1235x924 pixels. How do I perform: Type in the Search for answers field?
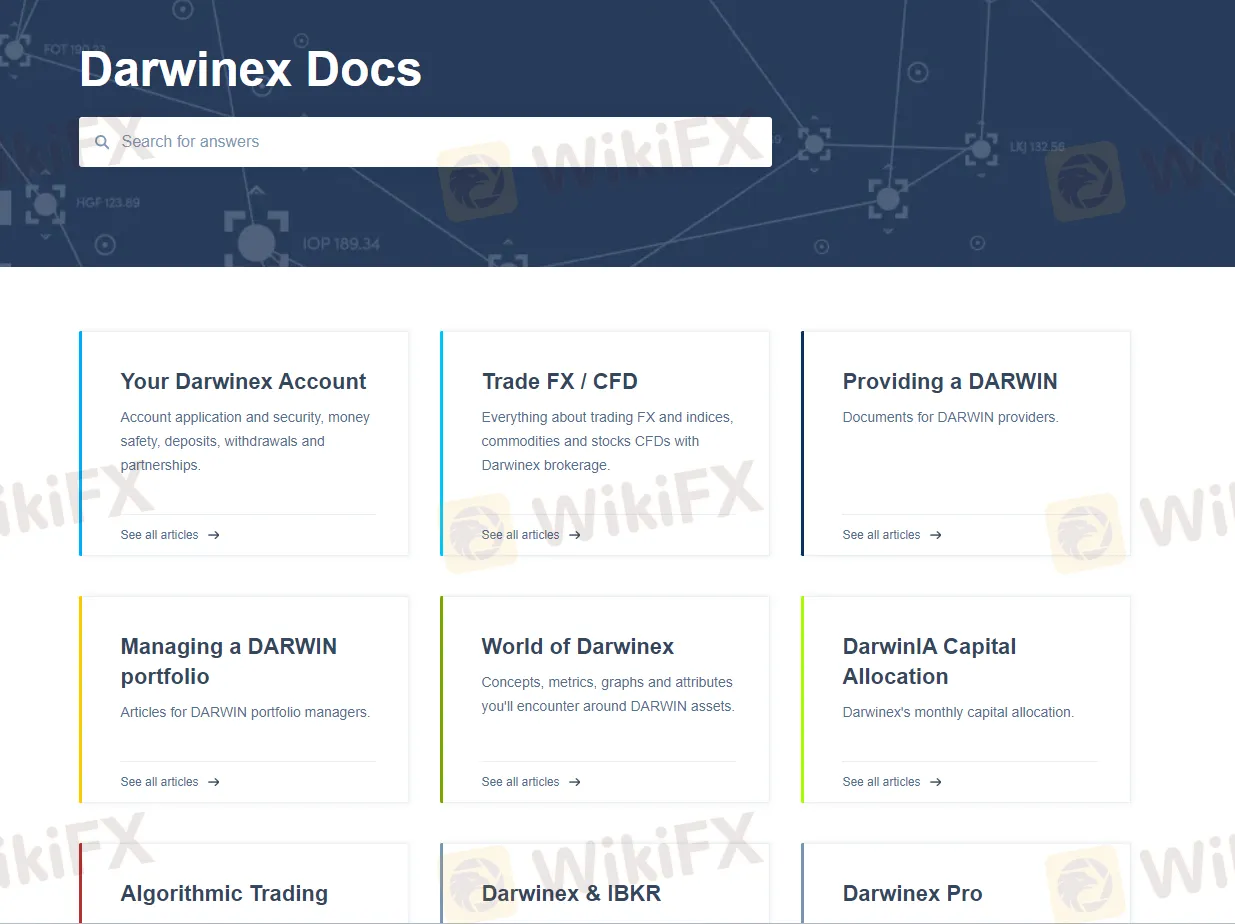[x=440, y=142]
